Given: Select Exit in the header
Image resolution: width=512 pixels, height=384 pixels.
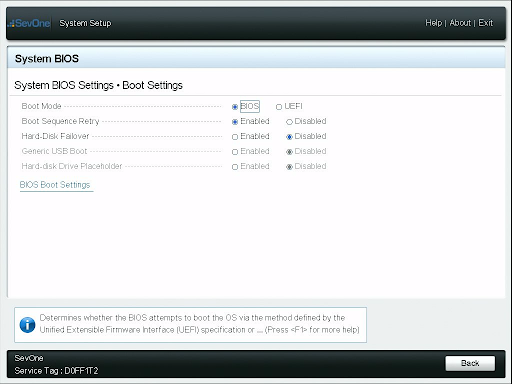Looking at the screenshot, I should coord(485,23).
